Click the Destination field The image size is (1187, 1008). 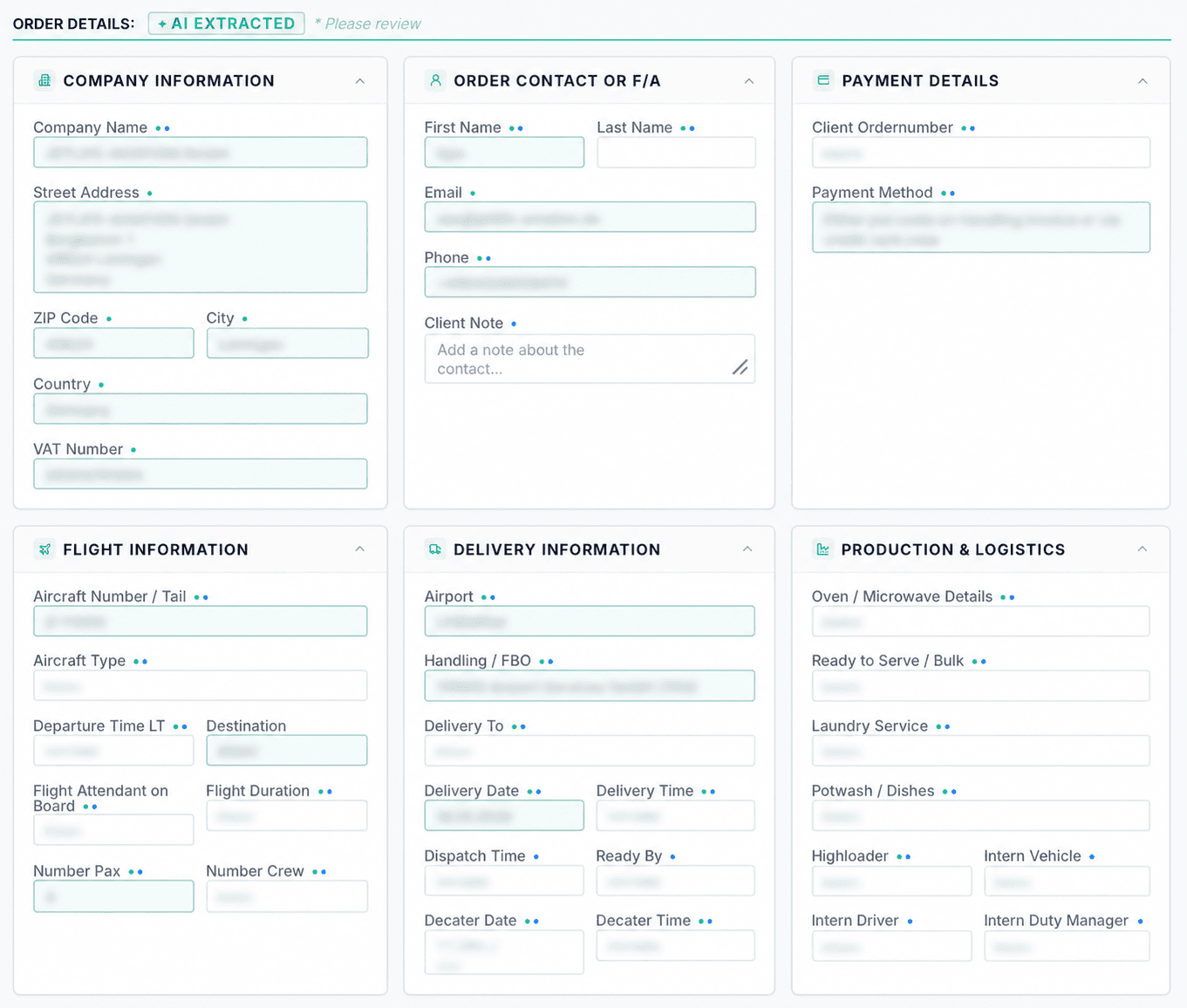point(287,751)
